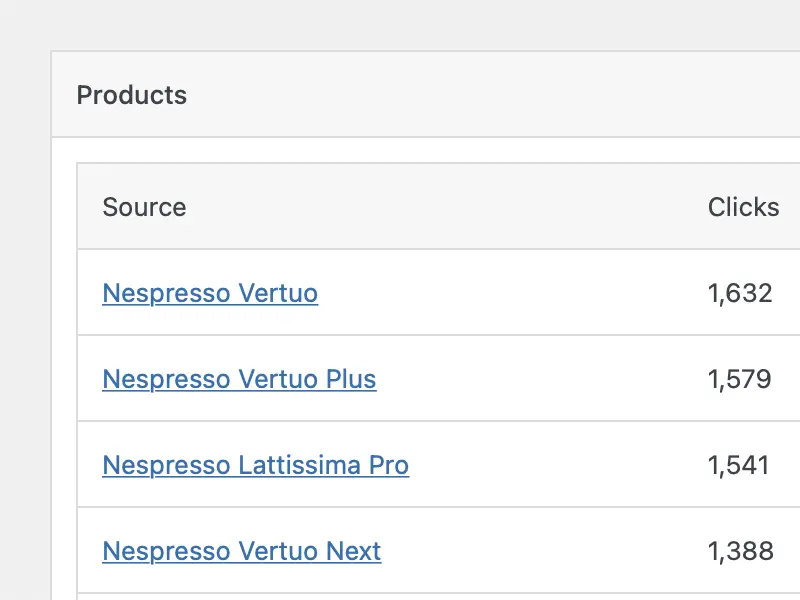The width and height of the screenshot is (800, 600).
Task: Click the 1,632 clicks value
Action: tap(740, 293)
